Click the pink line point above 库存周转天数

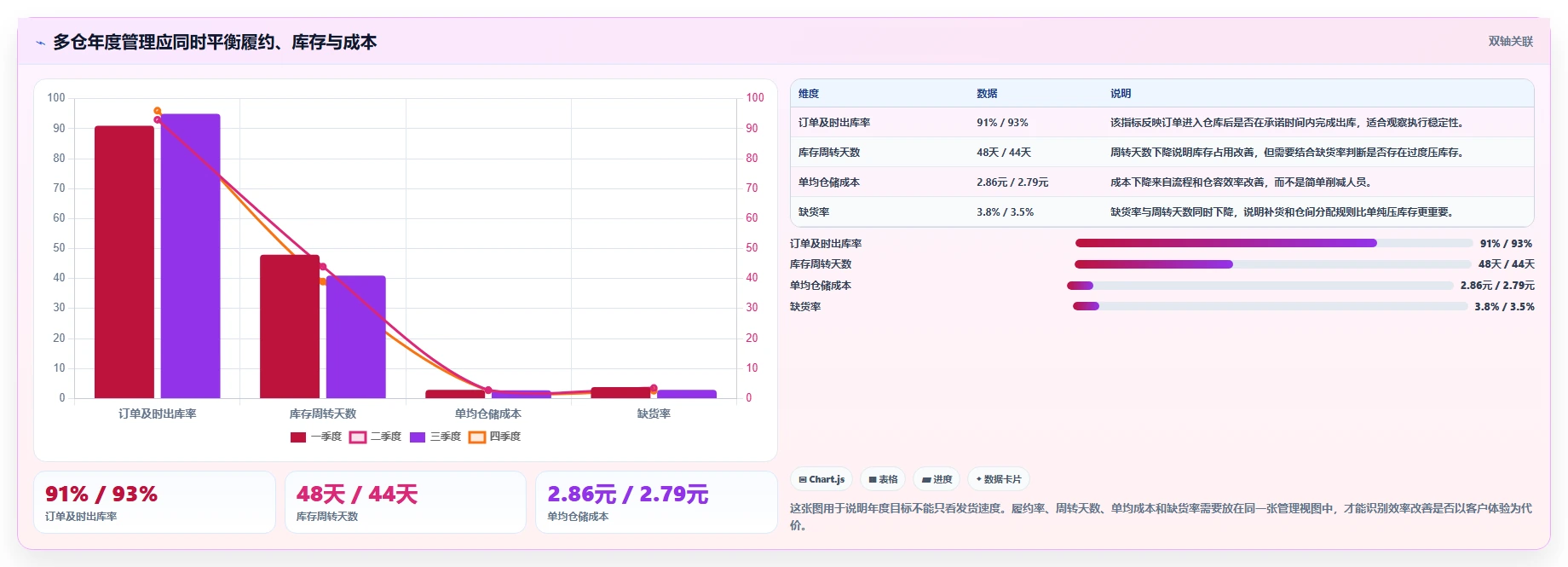point(323,267)
